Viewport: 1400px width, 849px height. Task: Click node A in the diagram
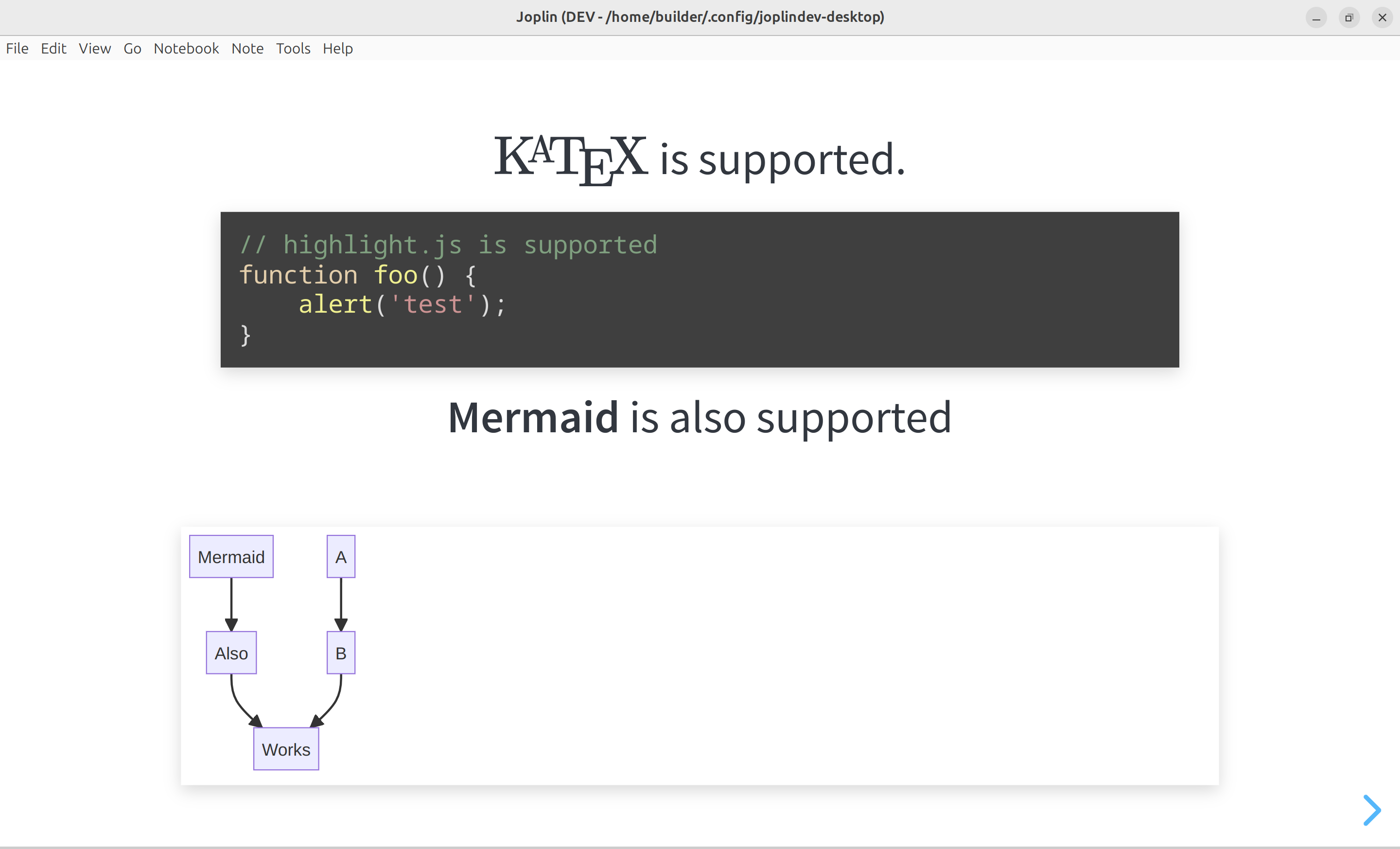click(340, 556)
